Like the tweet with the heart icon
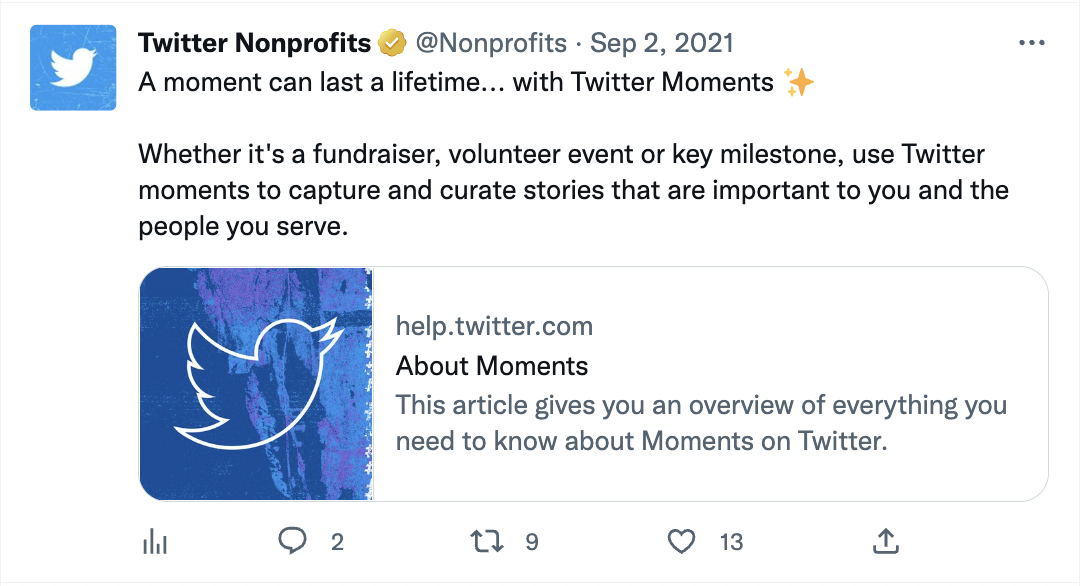Image resolution: width=1082 pixels, height=586 pixels. coord(681,542)
